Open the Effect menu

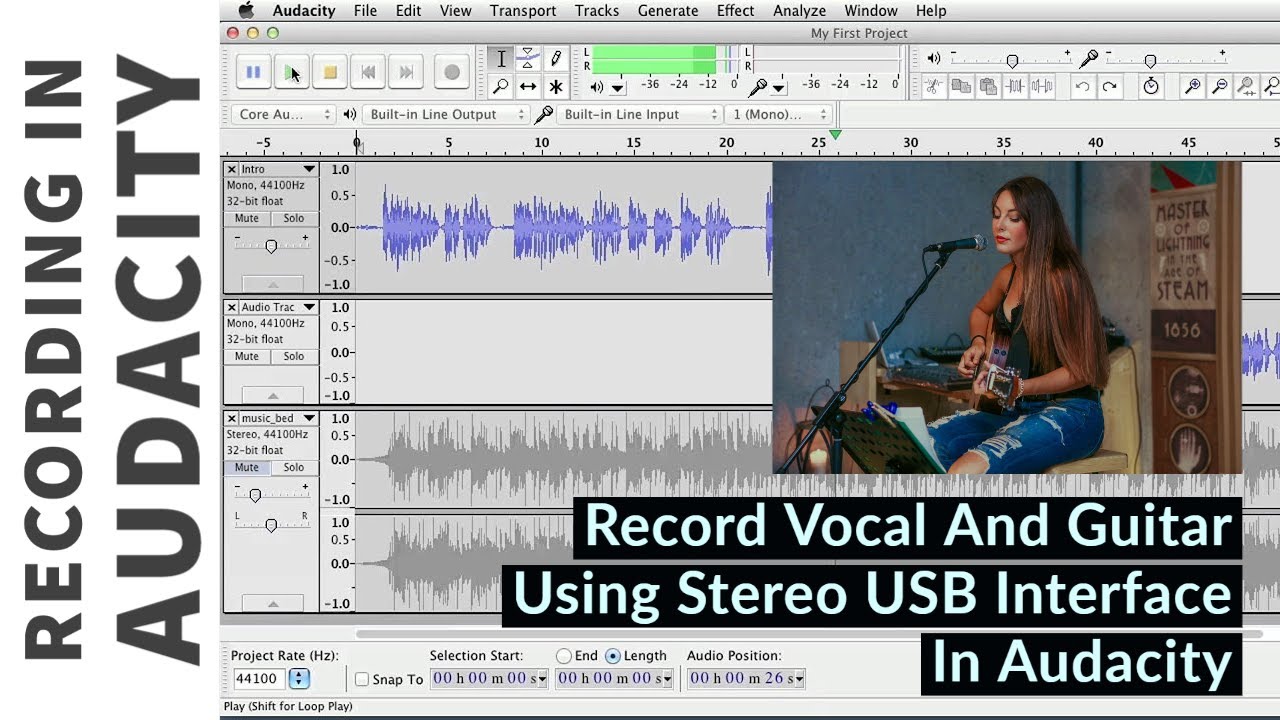point(735,11)
